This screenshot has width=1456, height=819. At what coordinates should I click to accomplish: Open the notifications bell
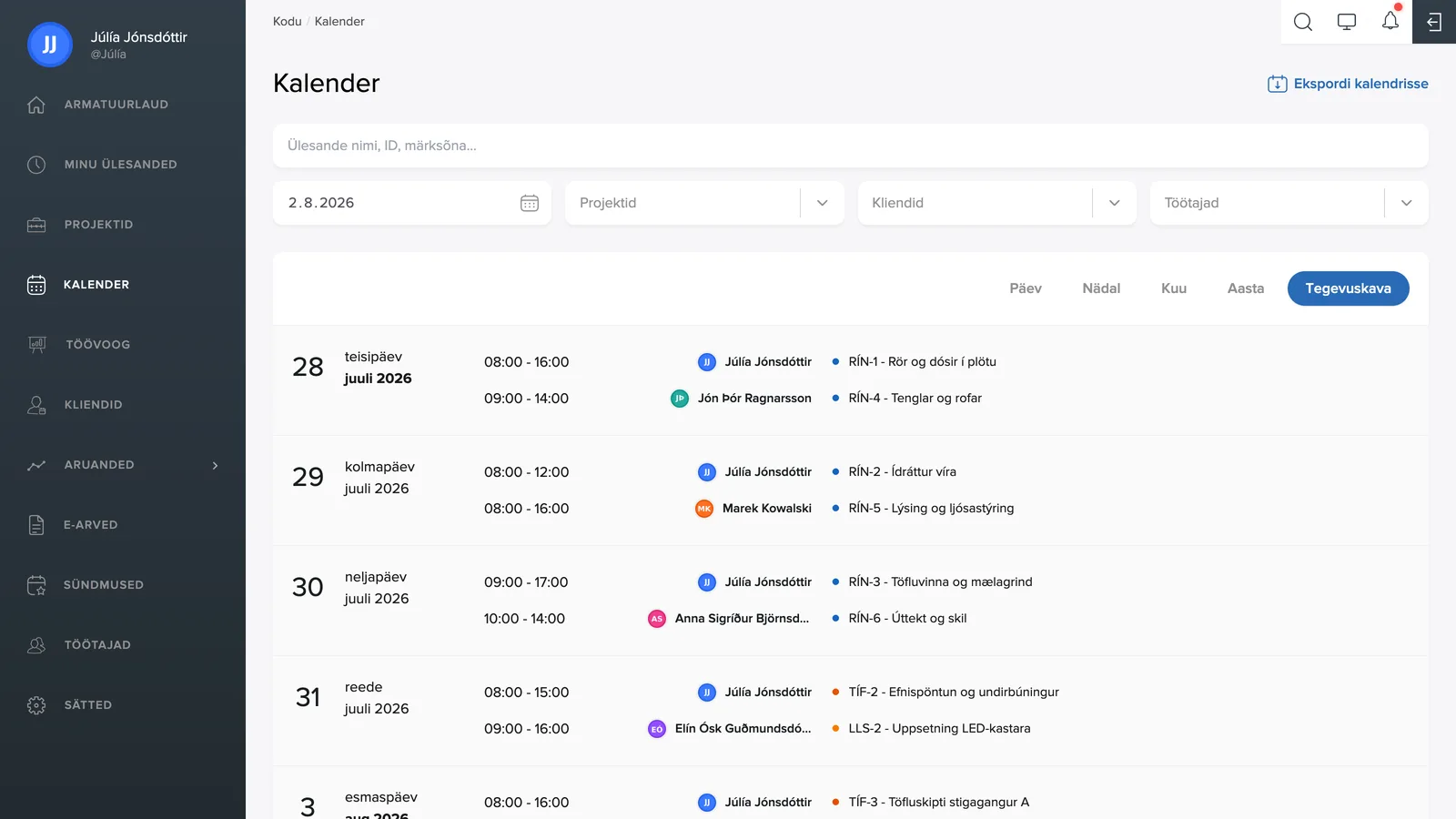(1390, 21)
